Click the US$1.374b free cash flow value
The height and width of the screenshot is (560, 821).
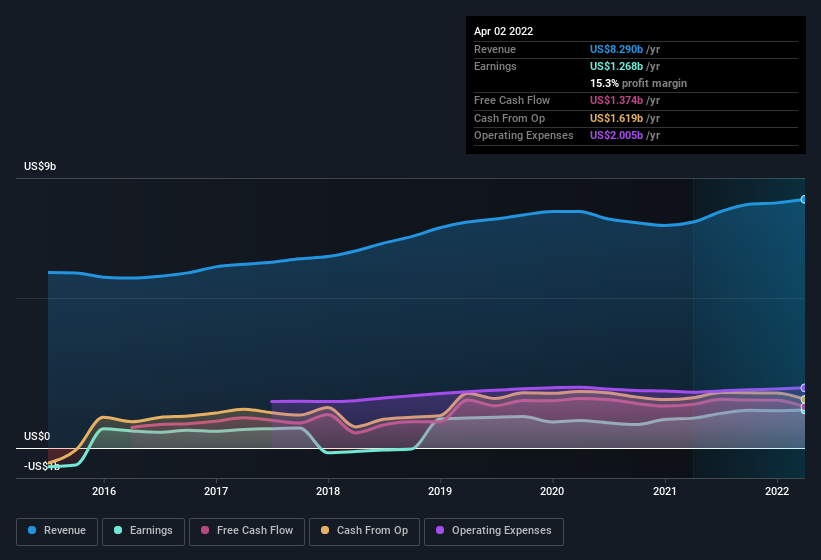[616, 100]
